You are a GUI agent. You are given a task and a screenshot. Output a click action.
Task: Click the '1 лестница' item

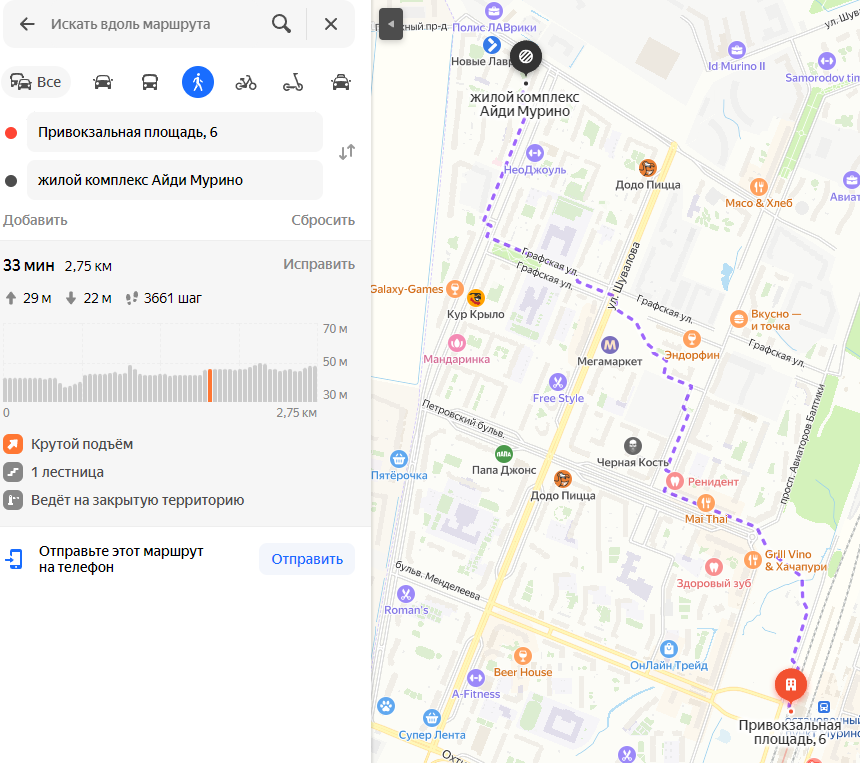pos(54,472)
